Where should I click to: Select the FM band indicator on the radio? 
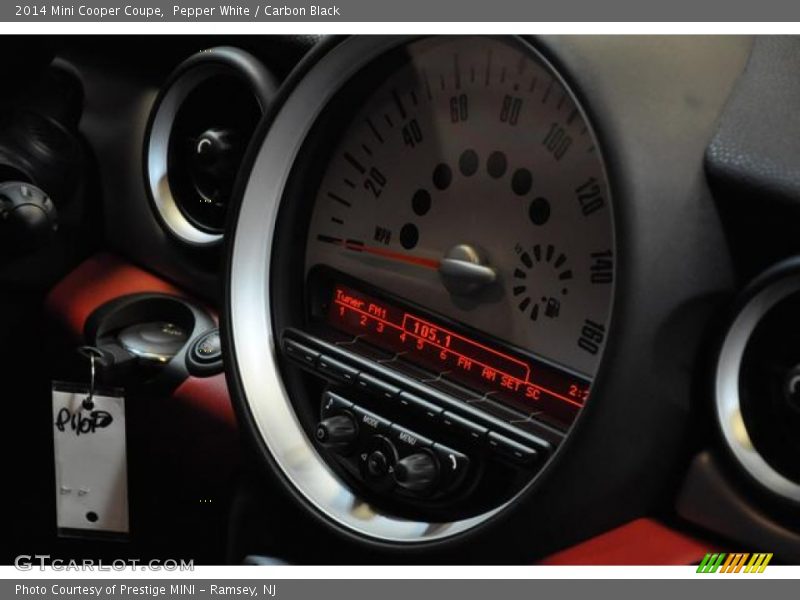click(x=464, y=364)
